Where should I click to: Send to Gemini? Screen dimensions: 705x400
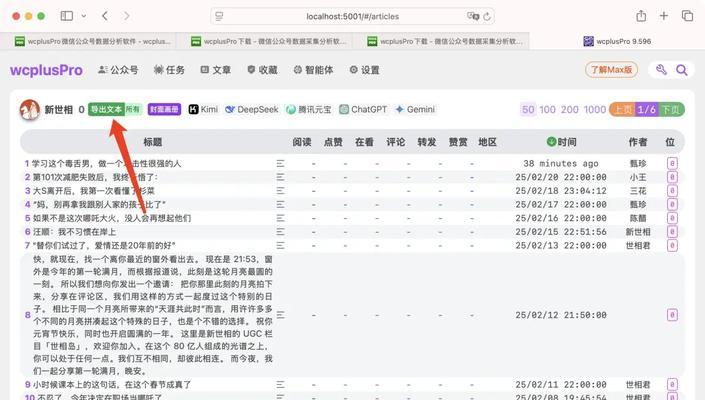[415, 109]
